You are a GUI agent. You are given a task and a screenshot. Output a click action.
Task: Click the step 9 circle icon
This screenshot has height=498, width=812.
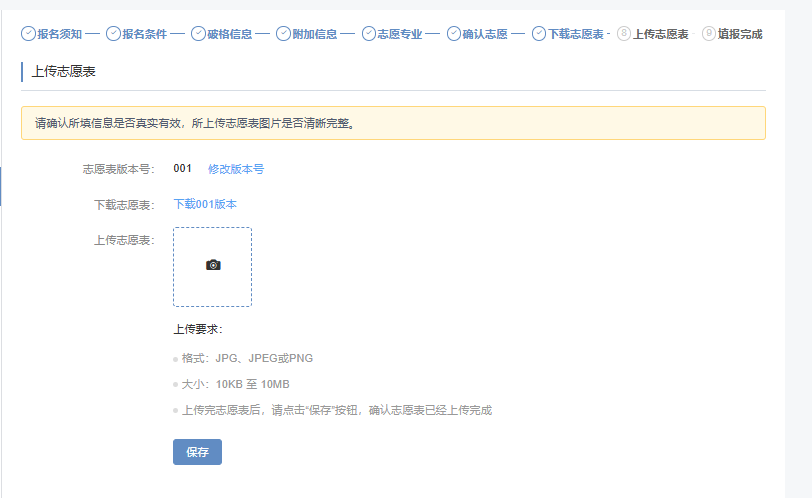click(x=709, y=34)
